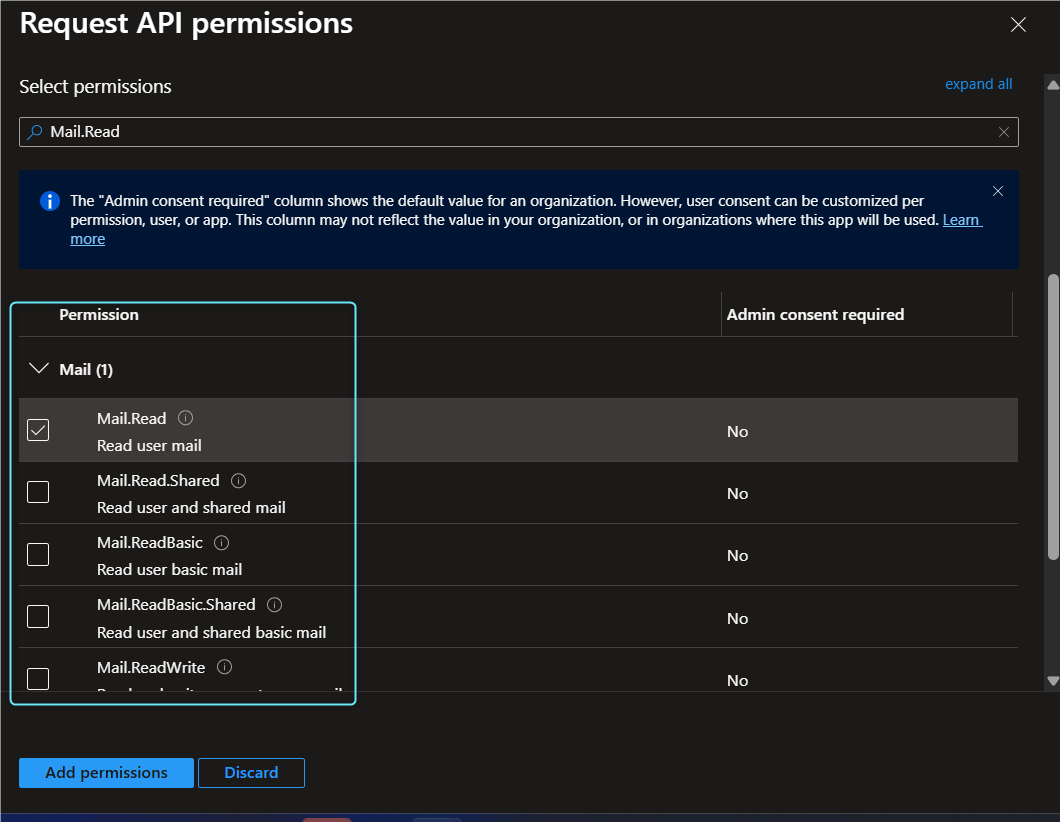
Task: Click the scroll down arrow
Action: click(x=1053, y=681)
